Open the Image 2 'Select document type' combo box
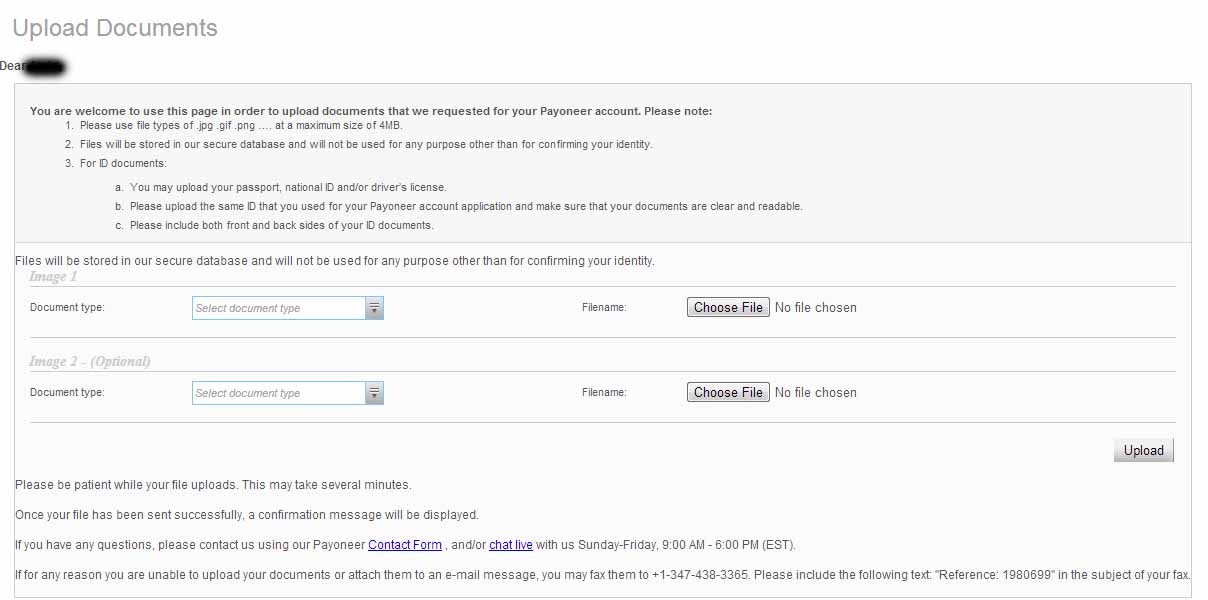This screenshot has width=1208, height=600. (279, 393)
